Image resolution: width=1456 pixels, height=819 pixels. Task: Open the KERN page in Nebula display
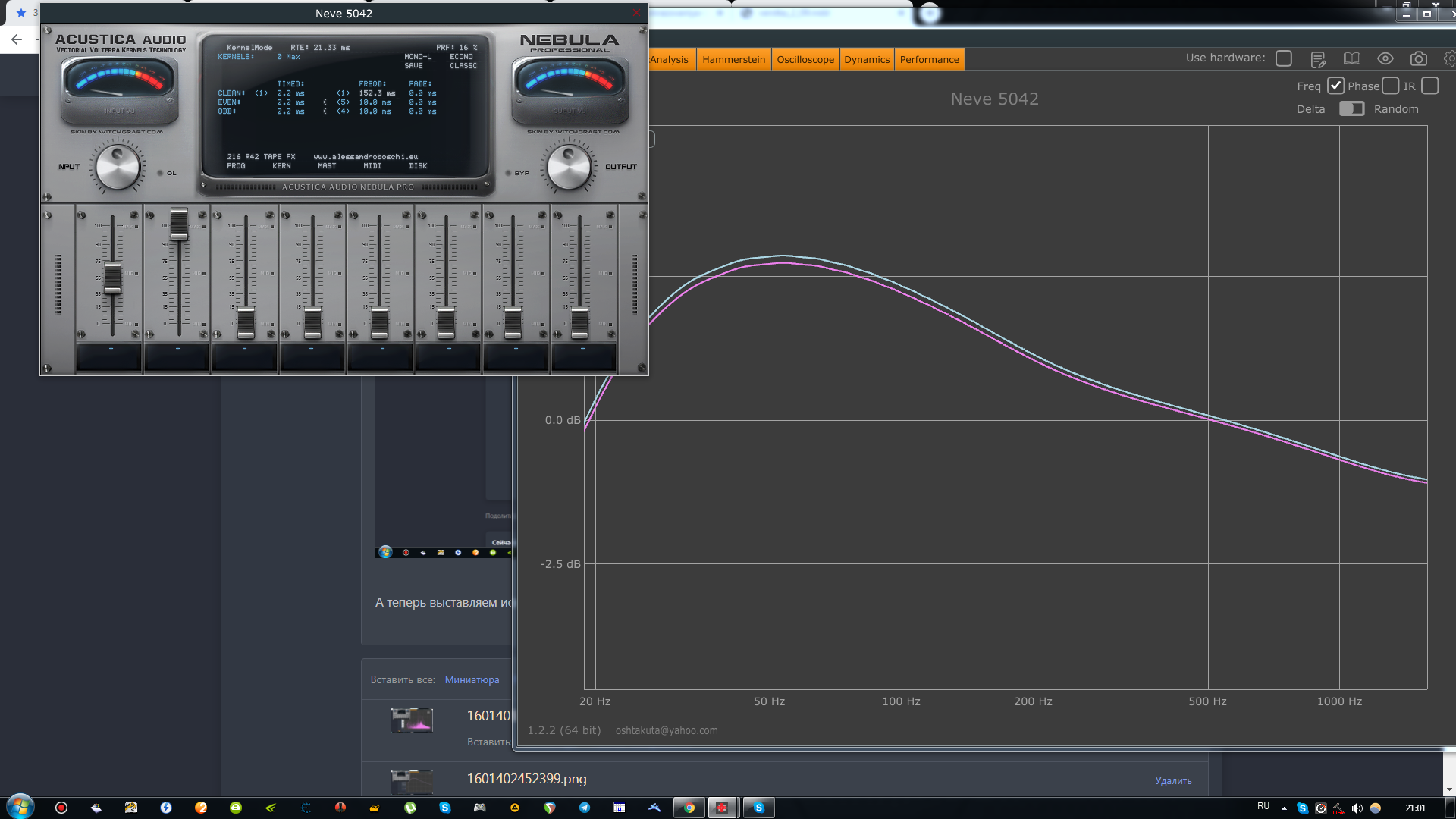[281, 165]
